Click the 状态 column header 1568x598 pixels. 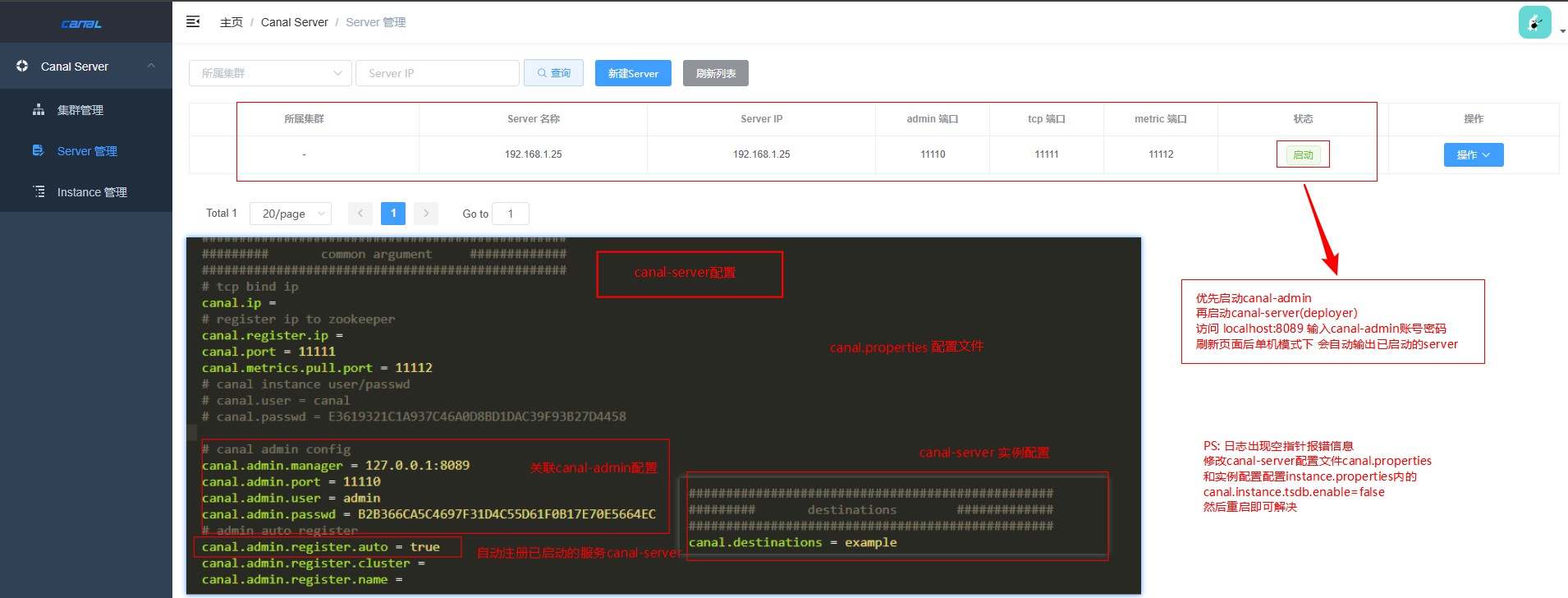(1303, 119)
